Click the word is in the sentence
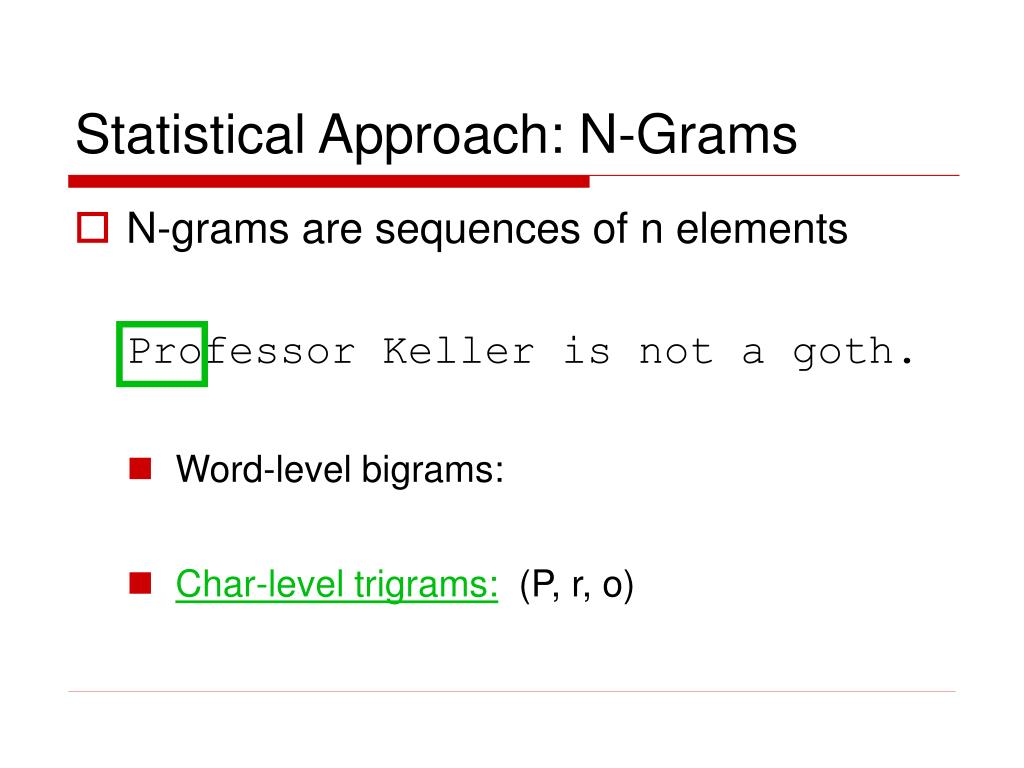This screenshot has height=768, width=1024. pos(586,351)
